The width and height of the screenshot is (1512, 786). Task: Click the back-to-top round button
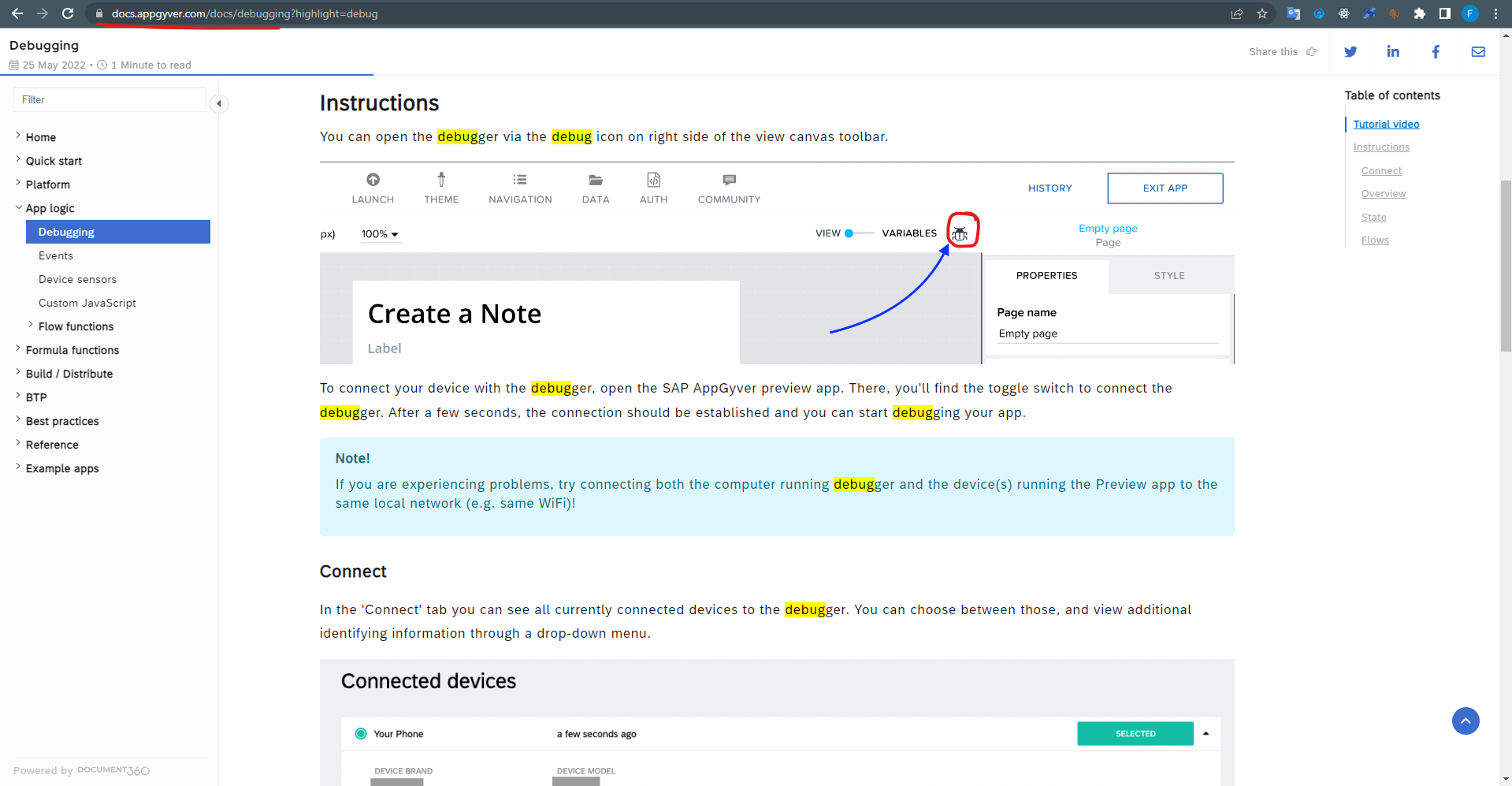coord(1466,721)
